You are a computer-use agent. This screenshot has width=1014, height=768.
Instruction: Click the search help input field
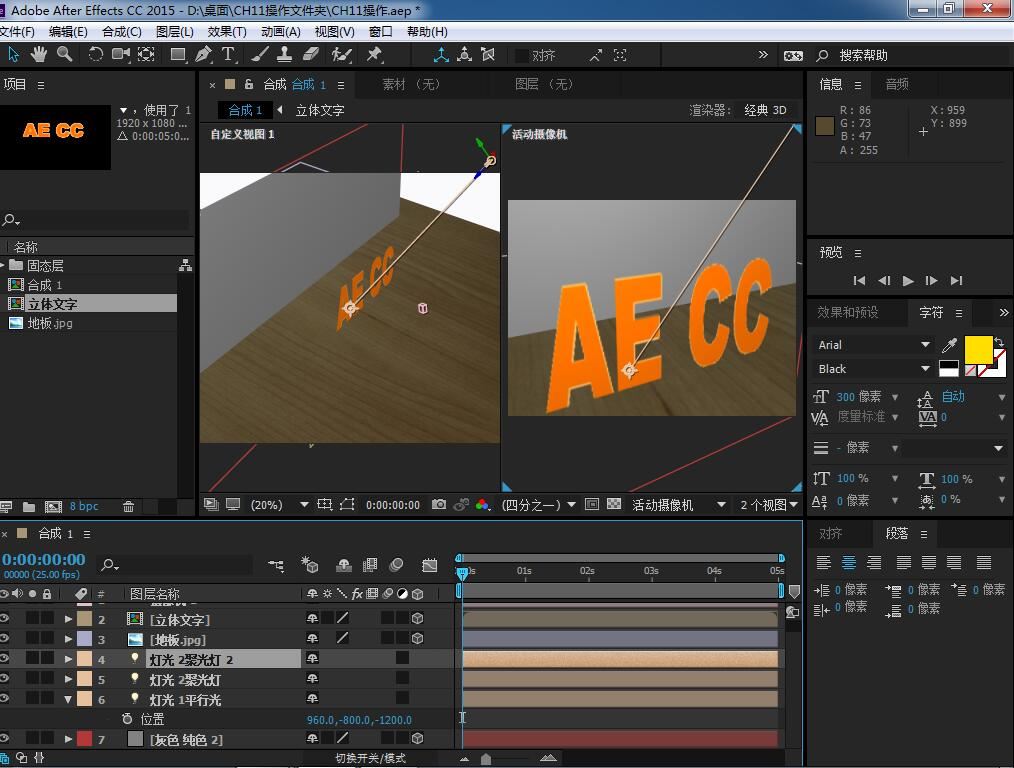[x=914, y=56]
